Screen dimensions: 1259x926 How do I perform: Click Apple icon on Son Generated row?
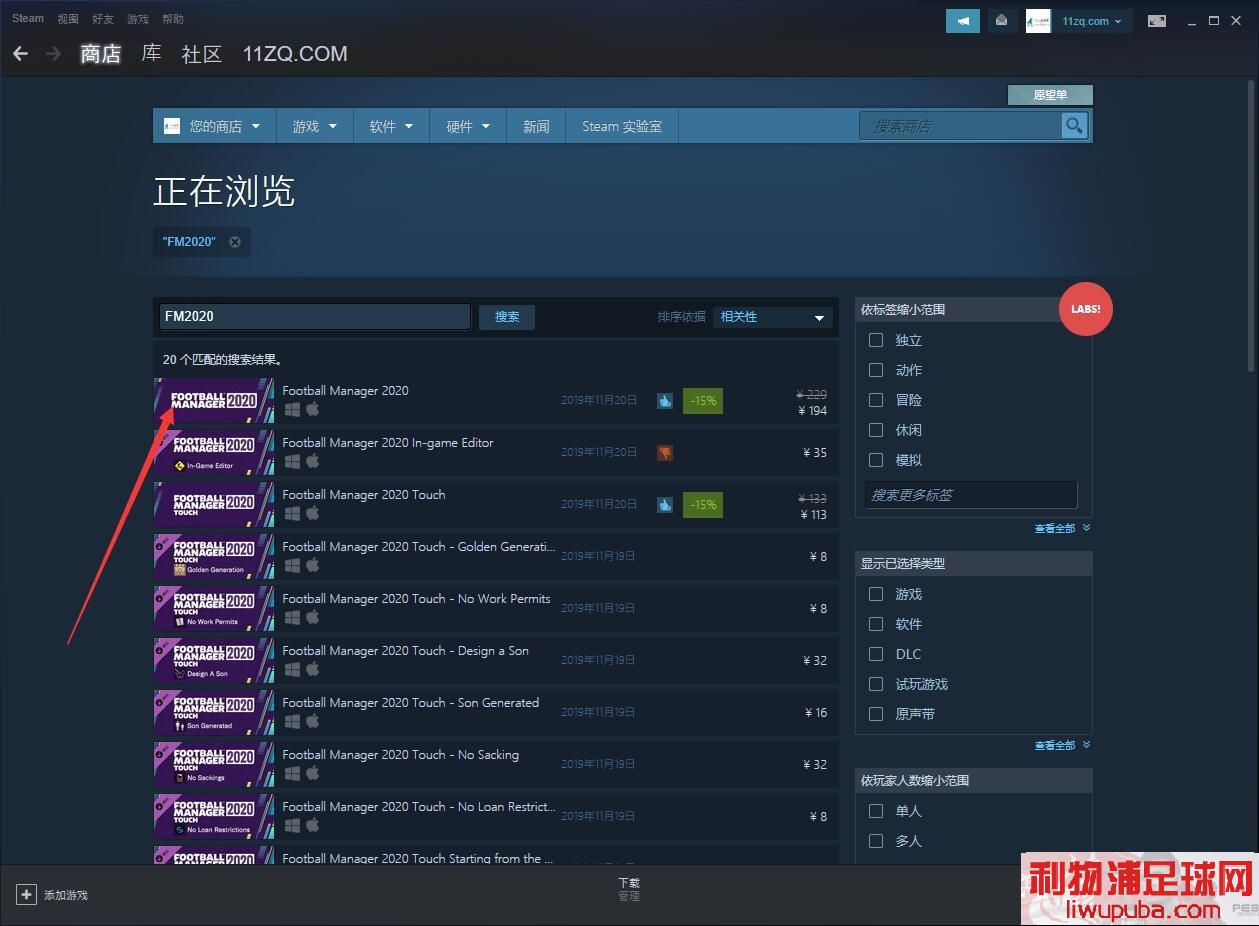[312, 721]
